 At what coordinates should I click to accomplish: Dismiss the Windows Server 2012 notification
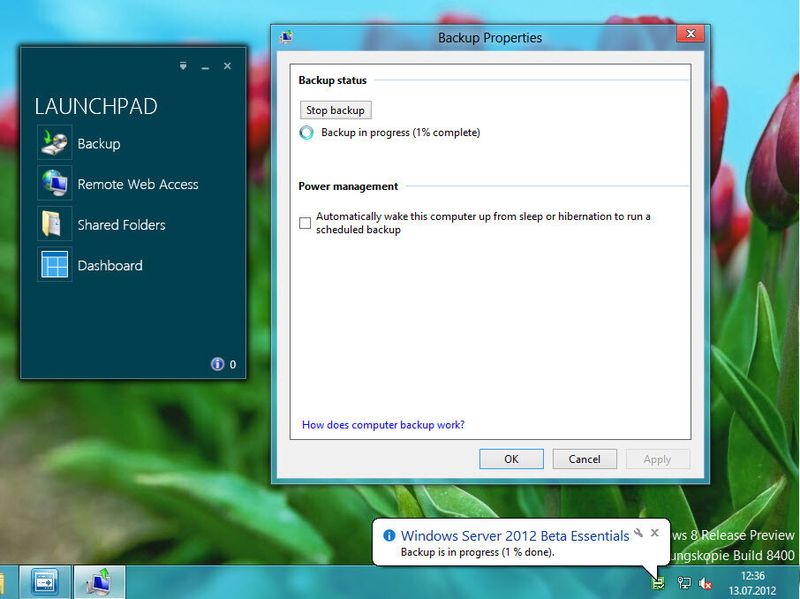coord(656,533)
